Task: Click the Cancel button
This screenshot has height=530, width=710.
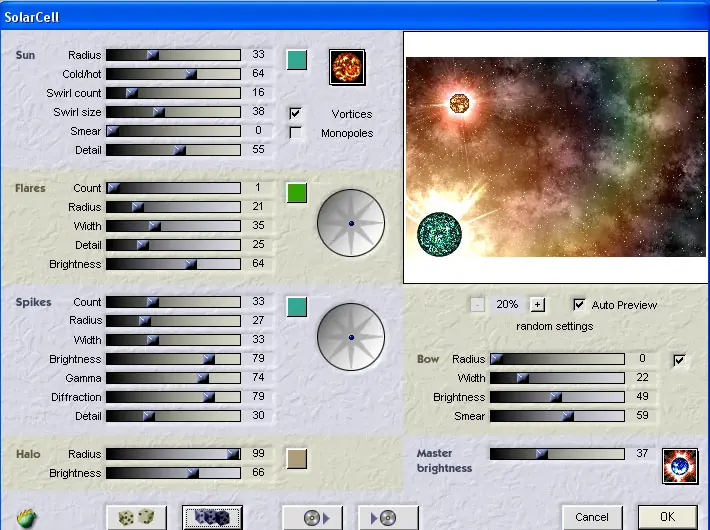Action: tap(592, 517)
